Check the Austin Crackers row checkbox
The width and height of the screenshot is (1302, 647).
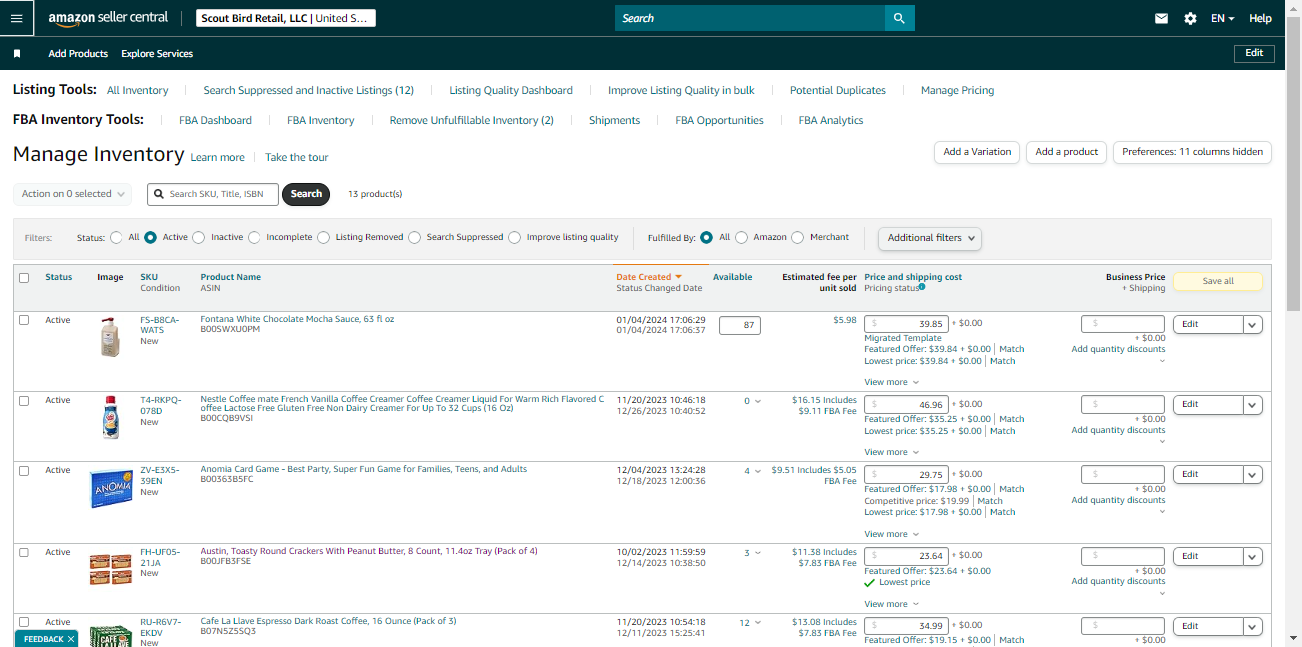(24, 552)
